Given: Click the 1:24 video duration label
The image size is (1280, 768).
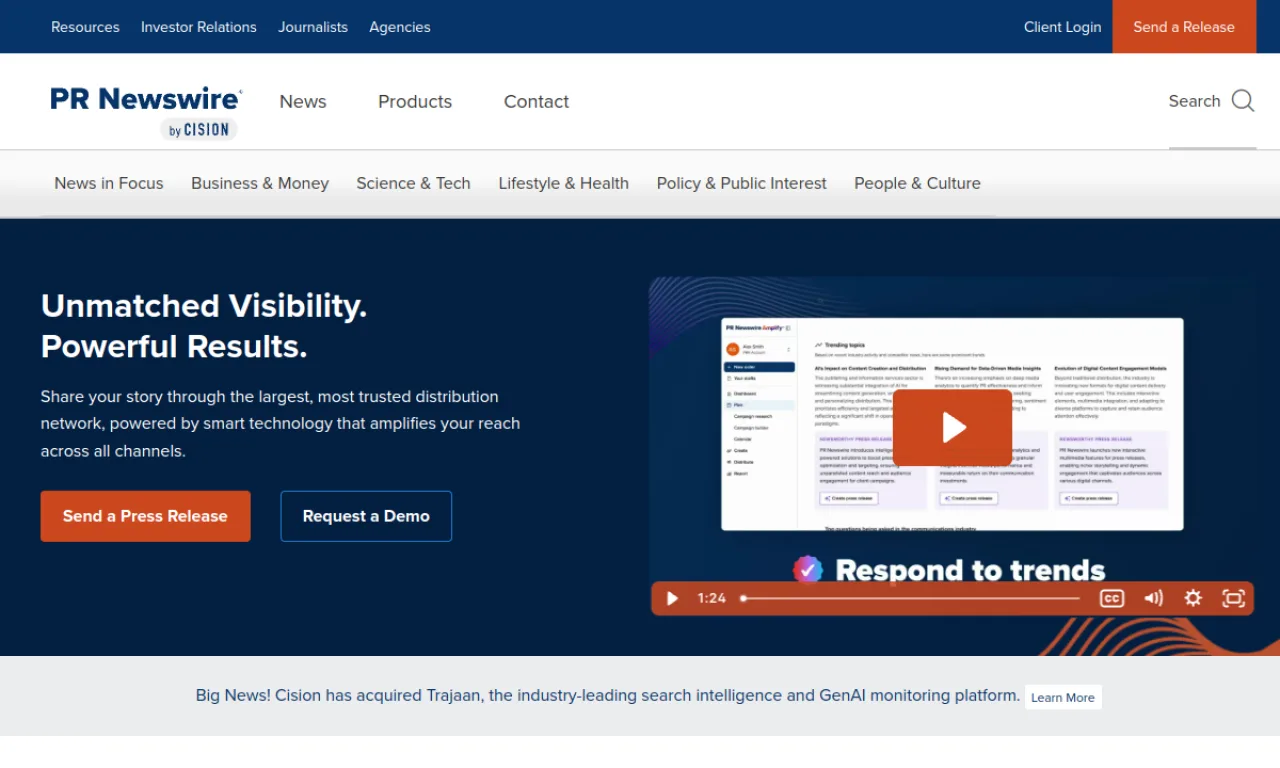Looking at the screenshot, I should coord(711,598).
